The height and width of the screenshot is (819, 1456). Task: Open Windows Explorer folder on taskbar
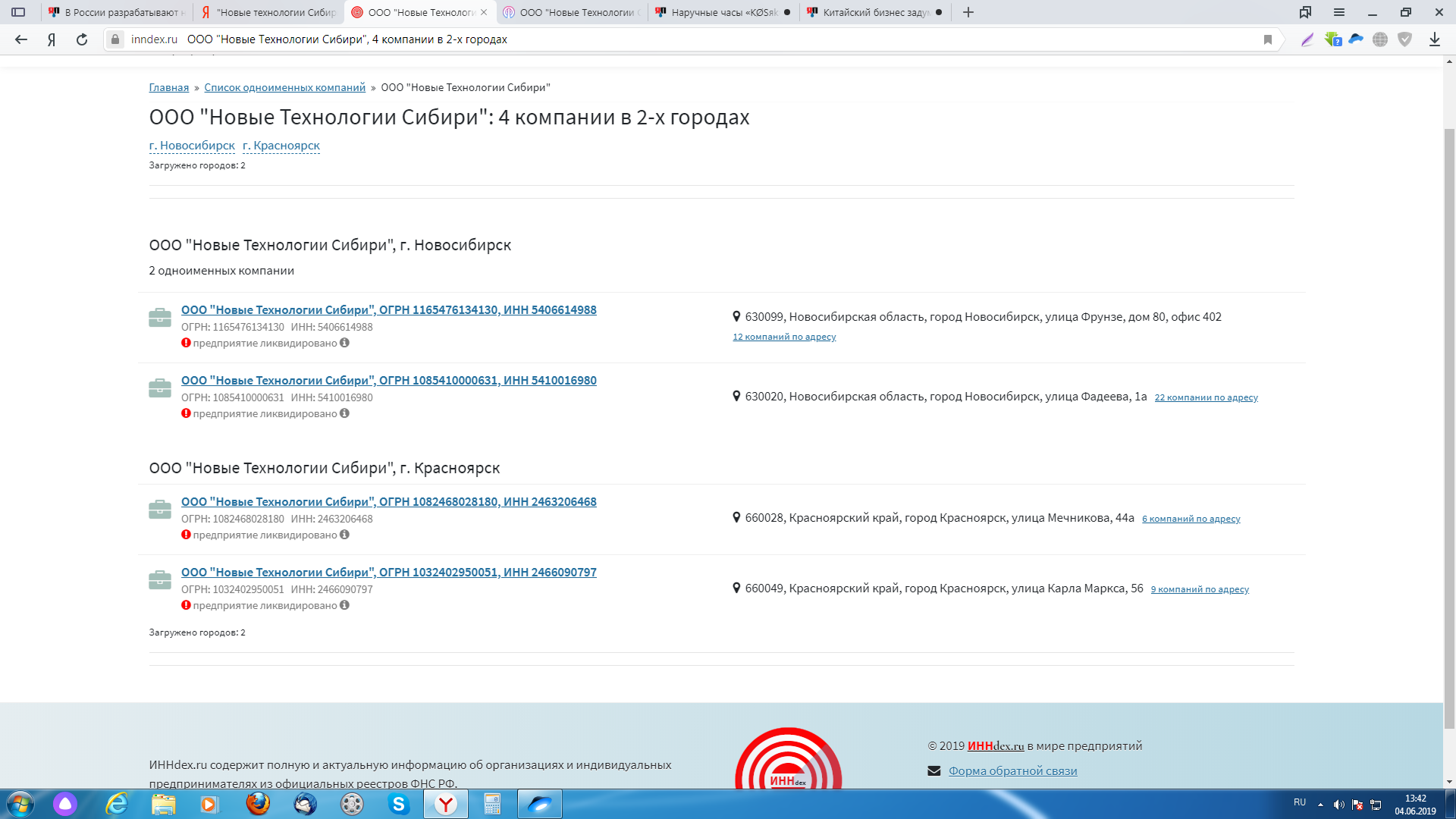(x=163, y=804)
